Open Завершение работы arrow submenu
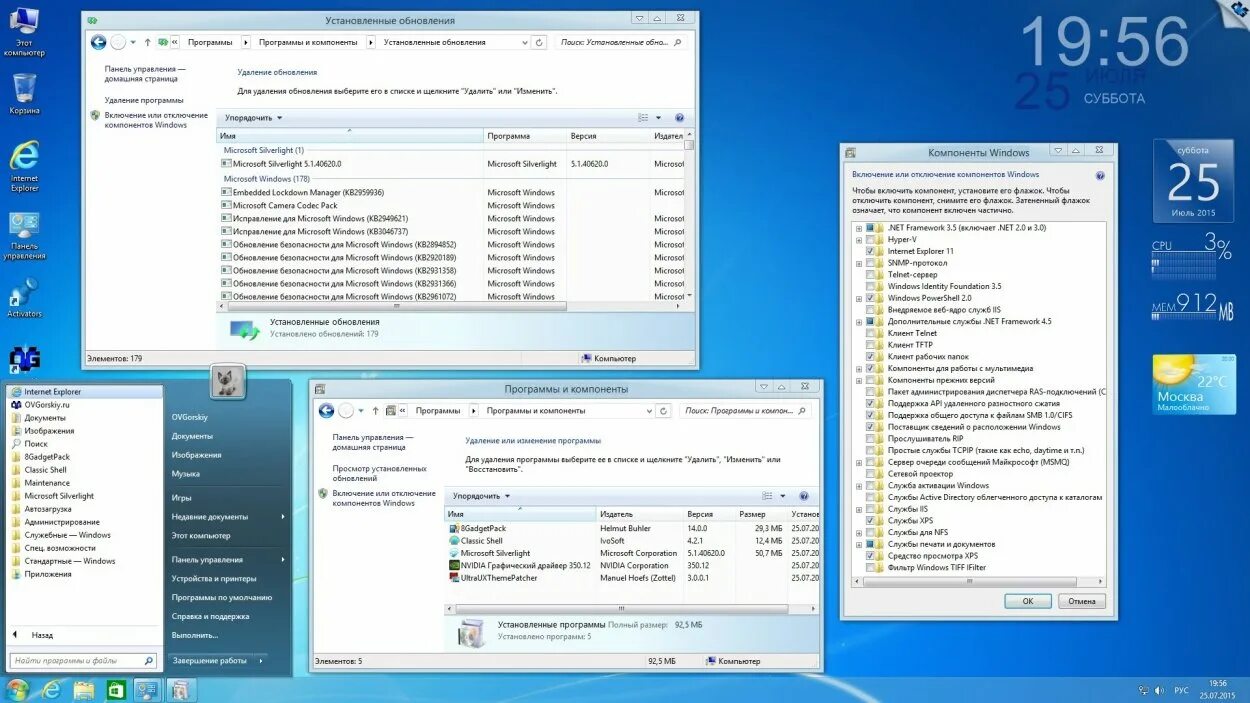The width and height of the screenshot is (1250, 703). coord(261,660)
